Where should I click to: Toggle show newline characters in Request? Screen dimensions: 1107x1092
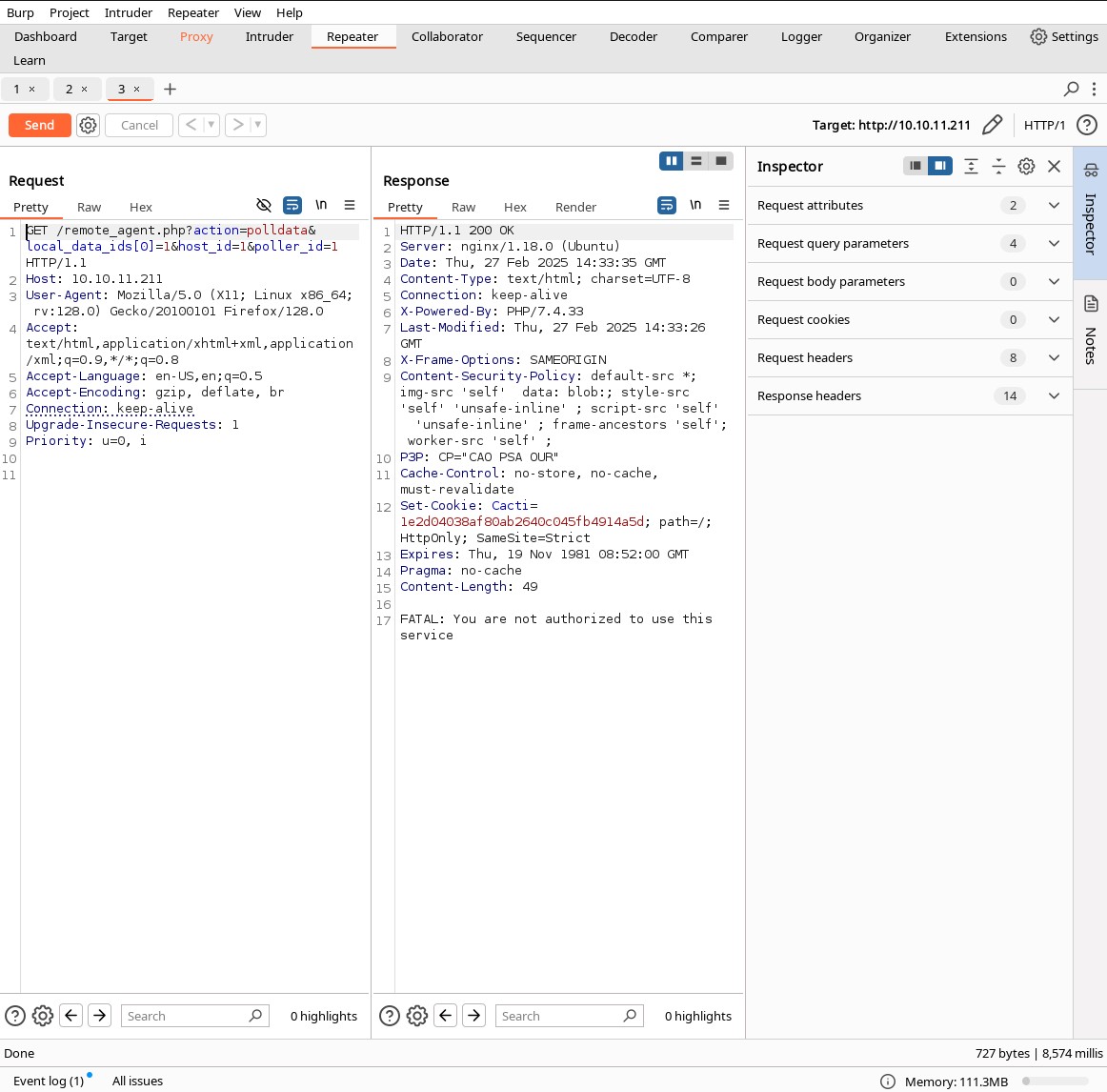pyautogui.click(x=321, y=205)
